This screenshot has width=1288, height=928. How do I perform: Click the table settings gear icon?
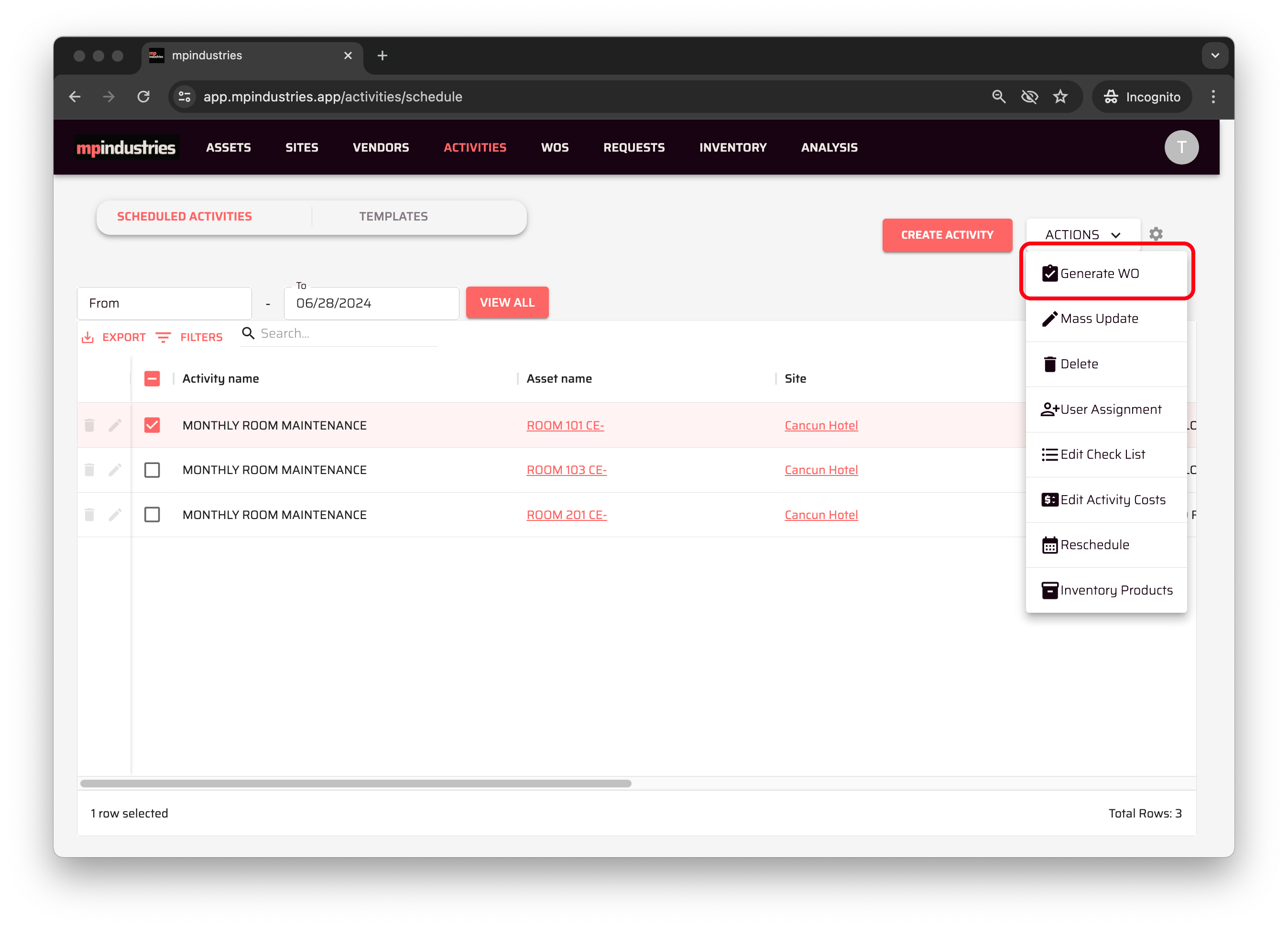1156,234
